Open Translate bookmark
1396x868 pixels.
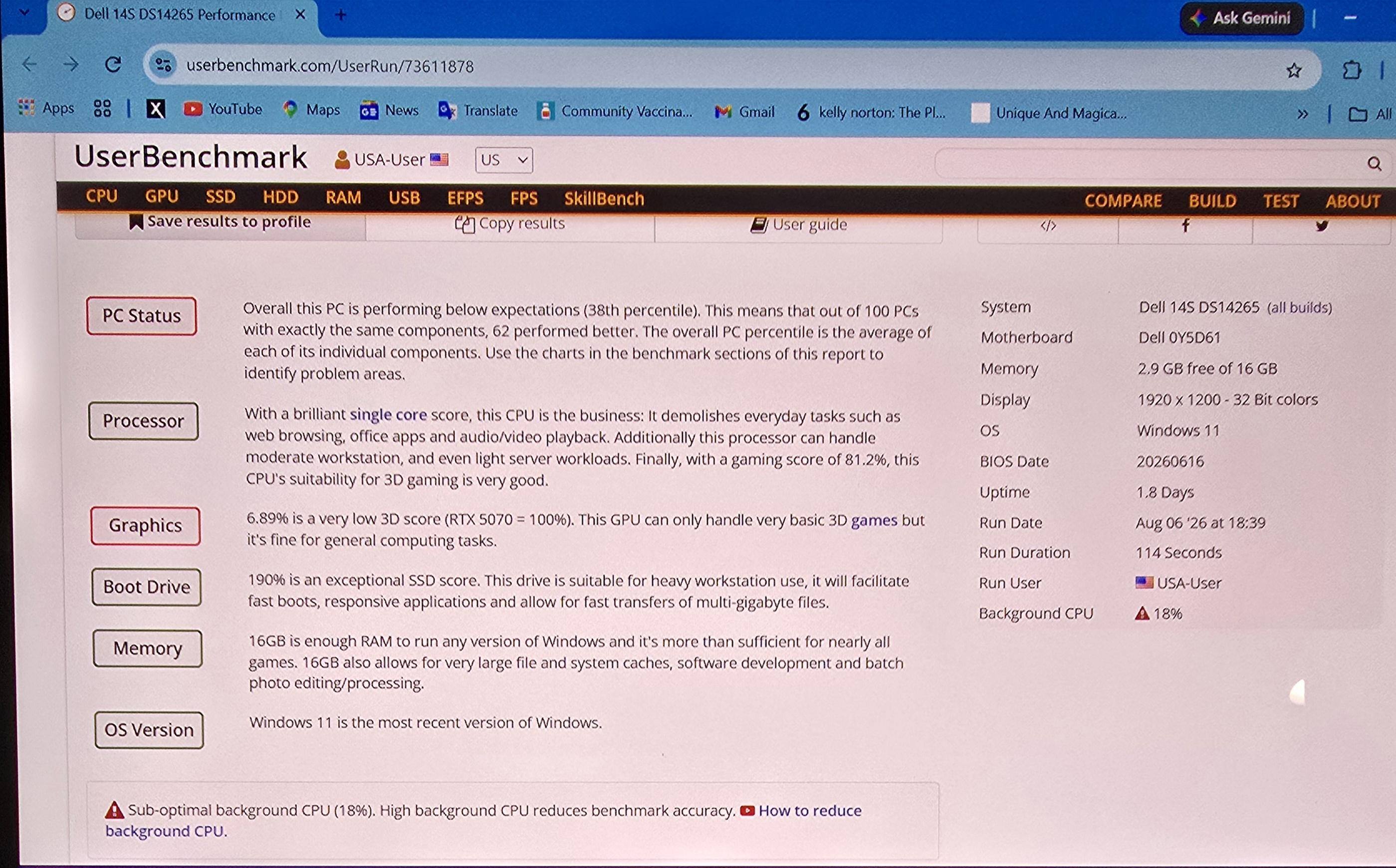coord(477,110)
